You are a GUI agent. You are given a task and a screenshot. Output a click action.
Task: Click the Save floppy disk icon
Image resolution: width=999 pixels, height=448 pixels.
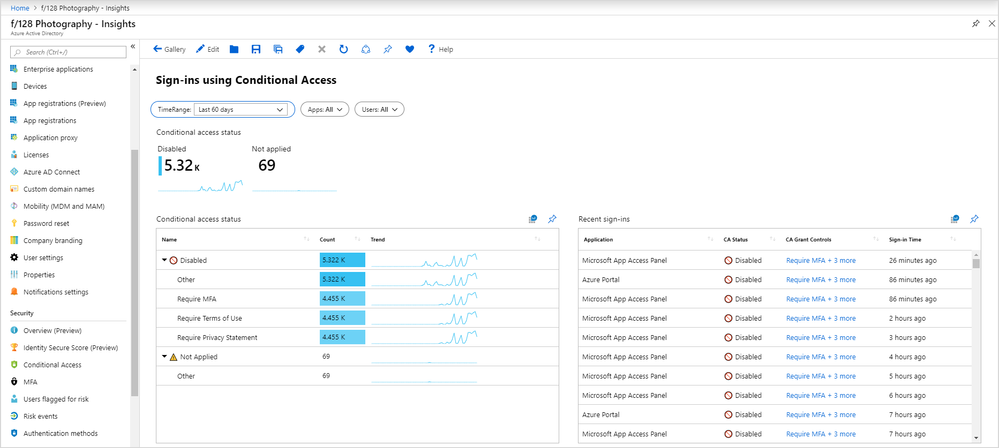[256, 49]
